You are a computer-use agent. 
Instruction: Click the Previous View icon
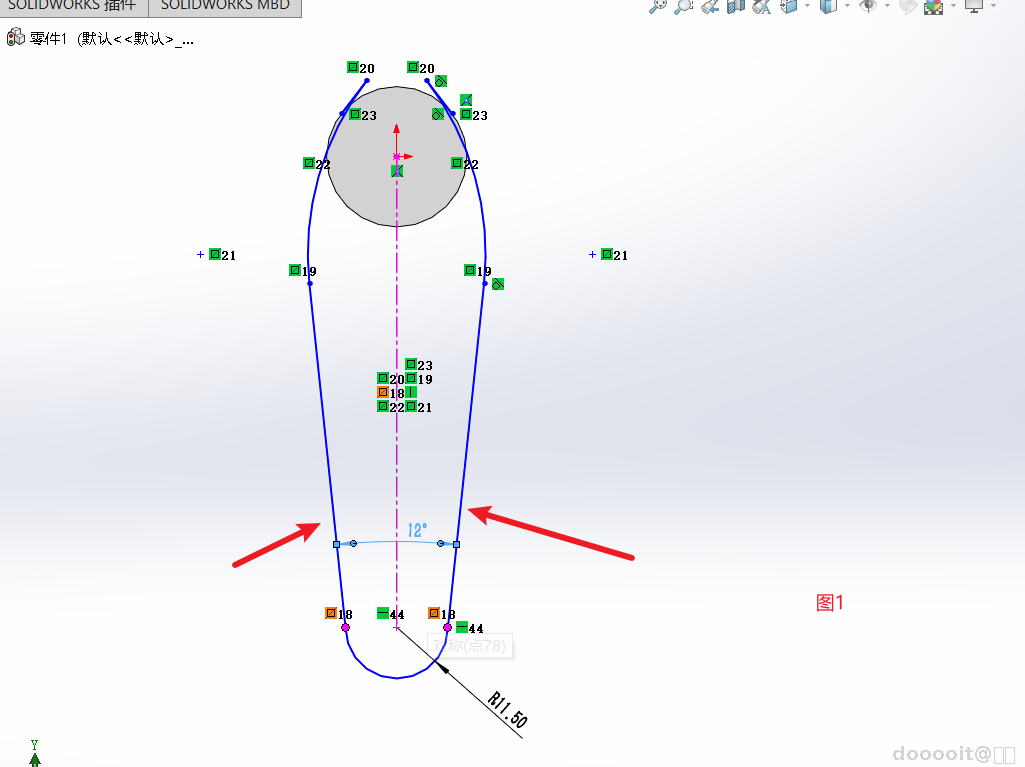710,7
